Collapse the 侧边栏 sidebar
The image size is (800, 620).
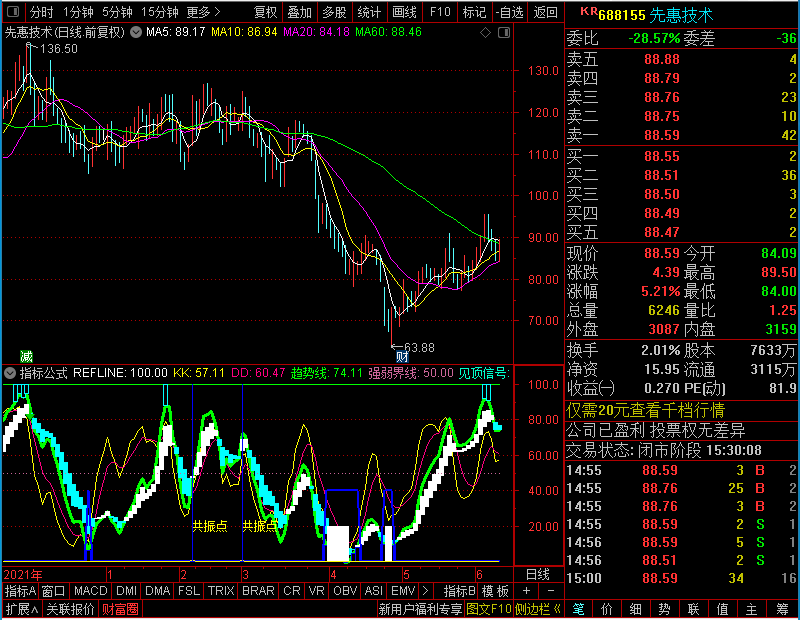coord(538,609)
